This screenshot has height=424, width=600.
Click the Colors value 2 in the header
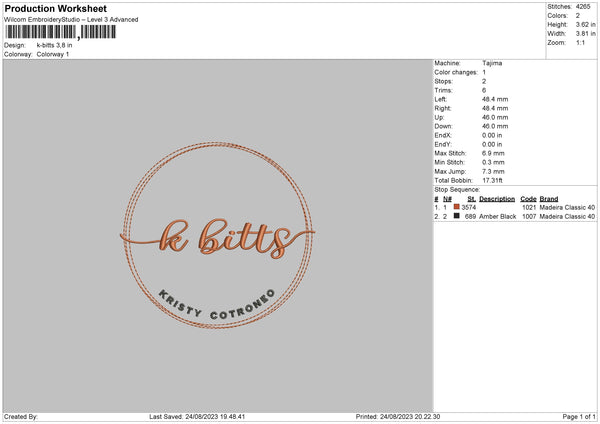578,16
